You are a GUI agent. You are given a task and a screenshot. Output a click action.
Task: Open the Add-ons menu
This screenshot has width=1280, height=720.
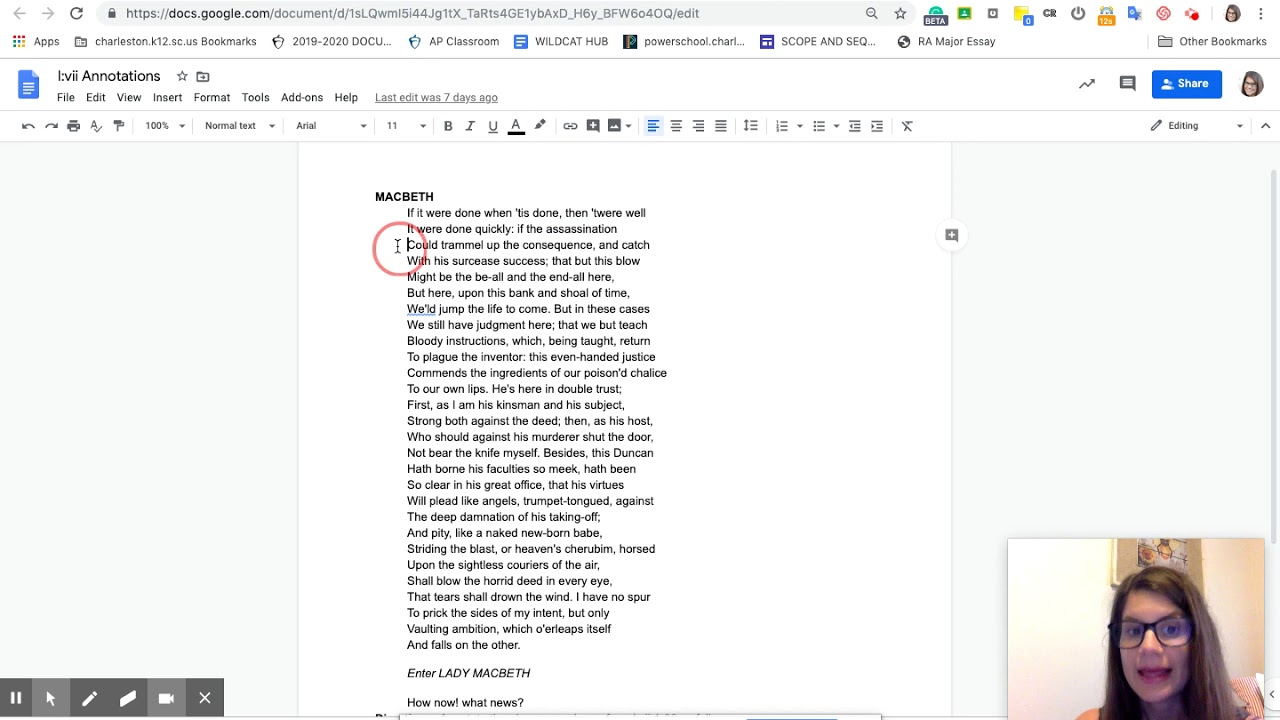[302, 98]
